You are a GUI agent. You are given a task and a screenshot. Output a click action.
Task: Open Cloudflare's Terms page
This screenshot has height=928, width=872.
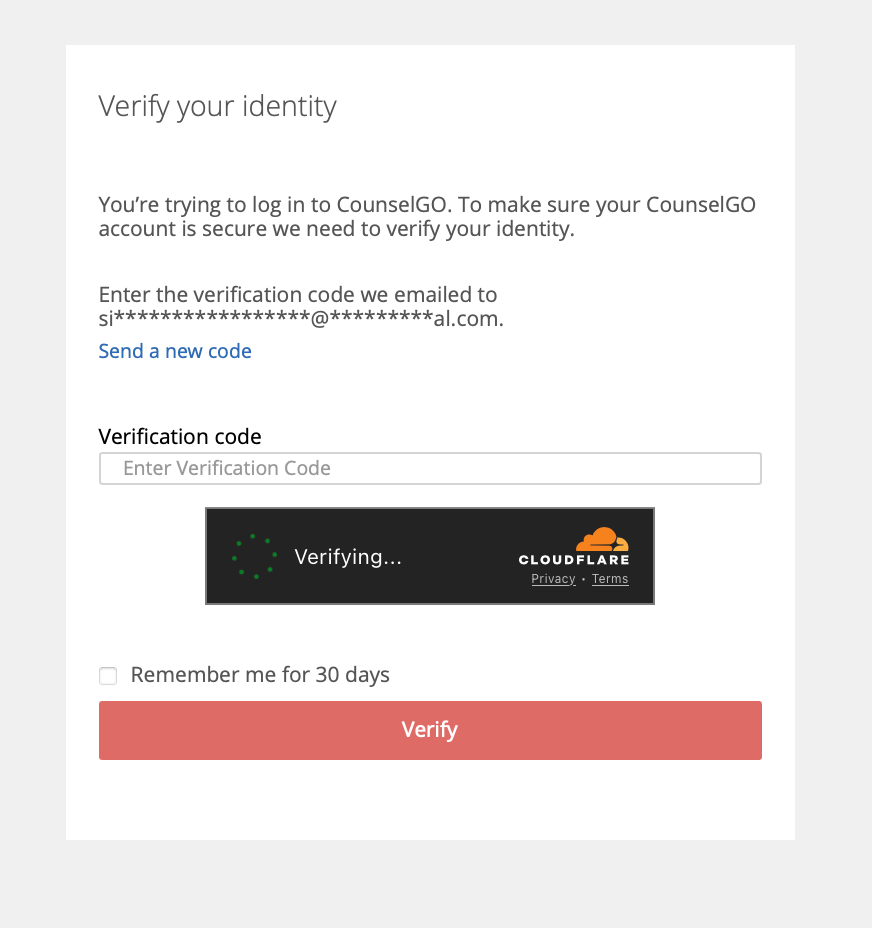click(610, 578)
